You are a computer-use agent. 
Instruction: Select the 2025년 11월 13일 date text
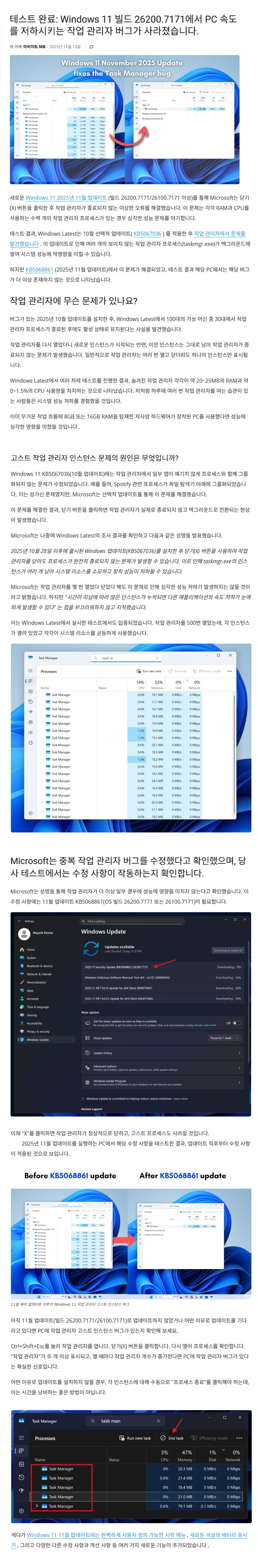click(x=65, y=46)
